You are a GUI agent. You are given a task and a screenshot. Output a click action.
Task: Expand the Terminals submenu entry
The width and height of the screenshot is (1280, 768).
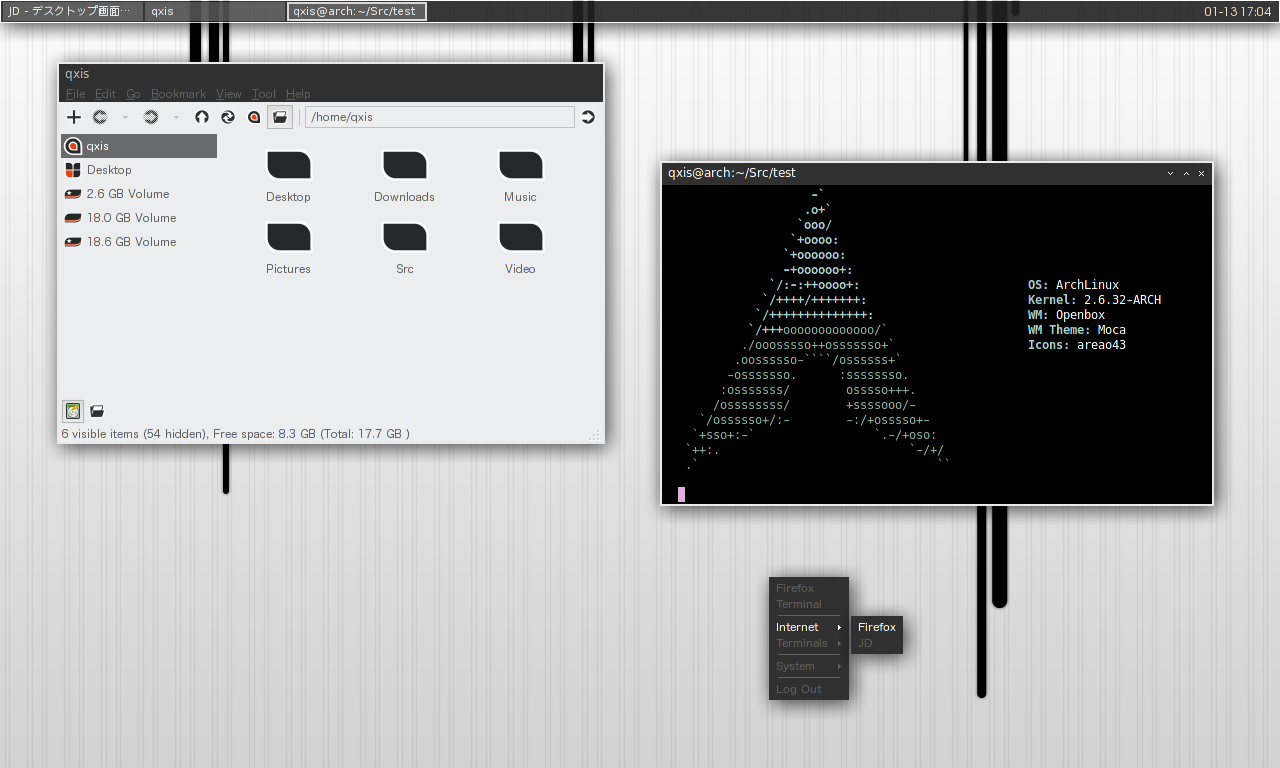point(809,643)
